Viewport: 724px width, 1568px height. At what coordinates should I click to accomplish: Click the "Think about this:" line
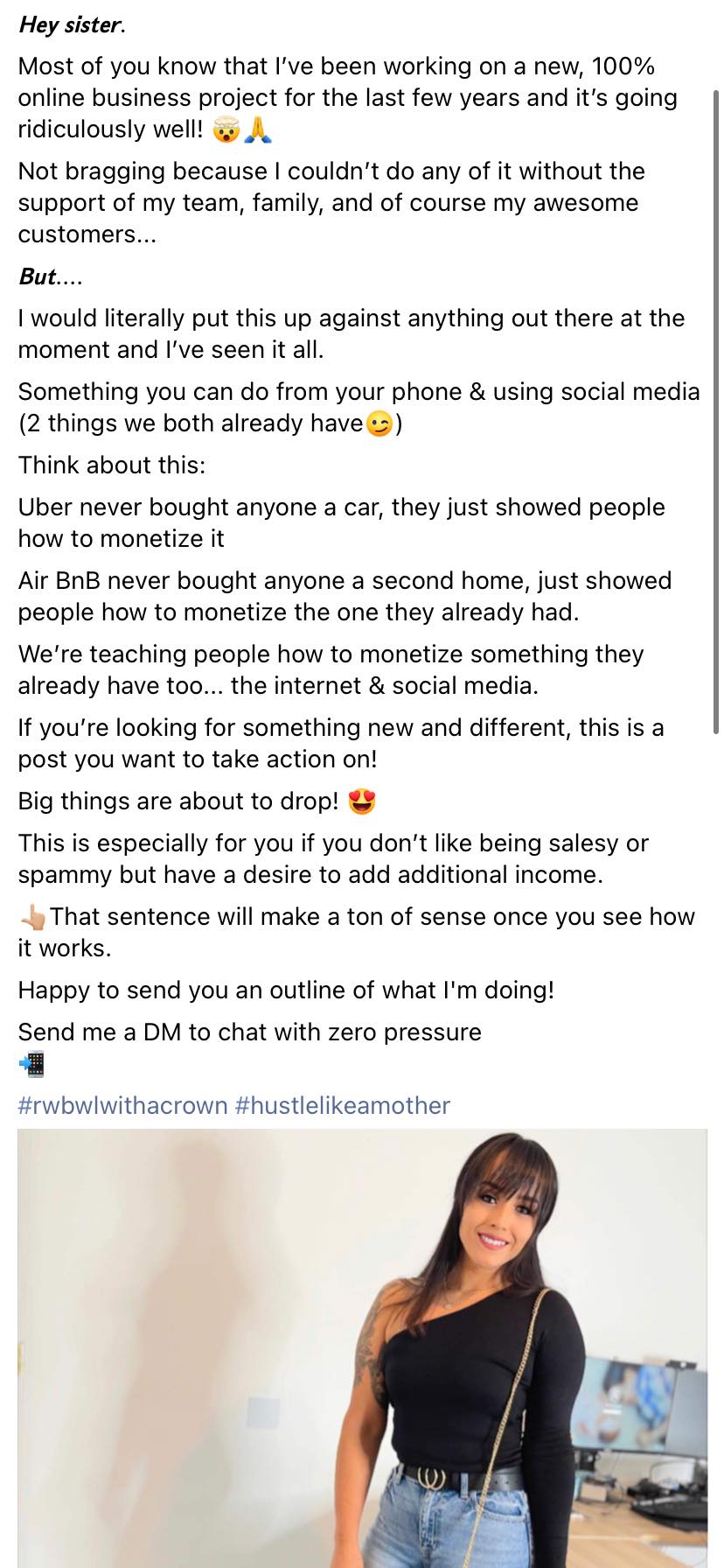[x=112, y=465]
